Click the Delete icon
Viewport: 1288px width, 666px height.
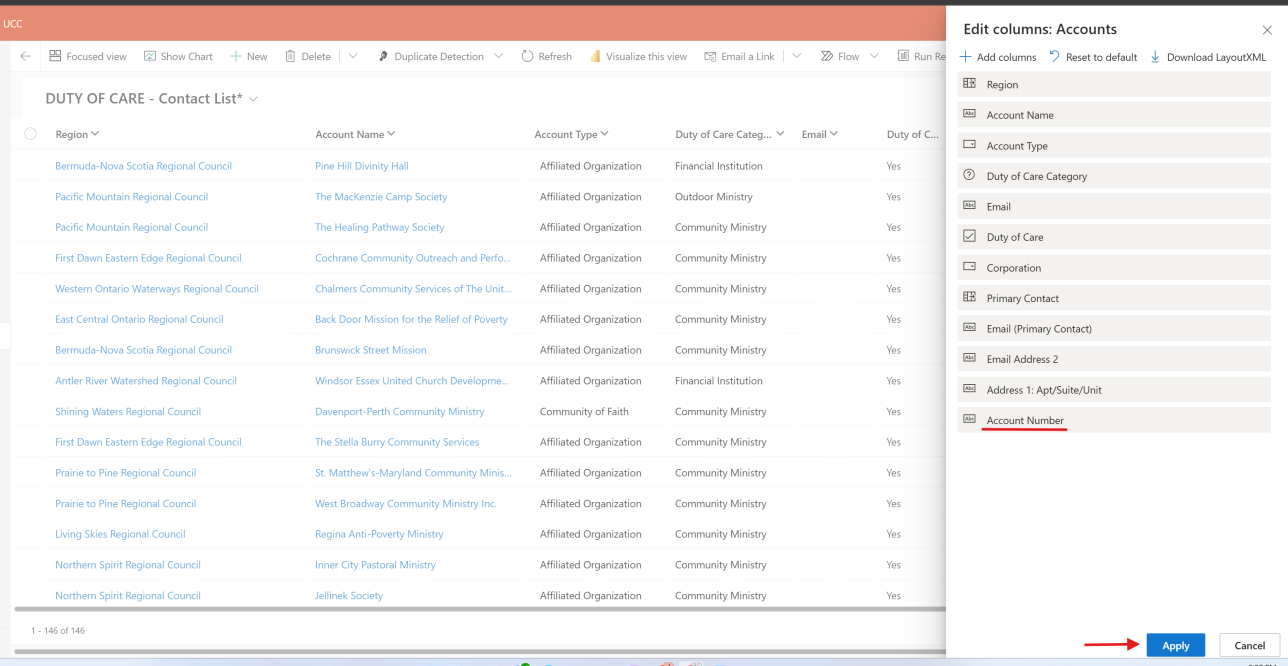click(291, 56)
